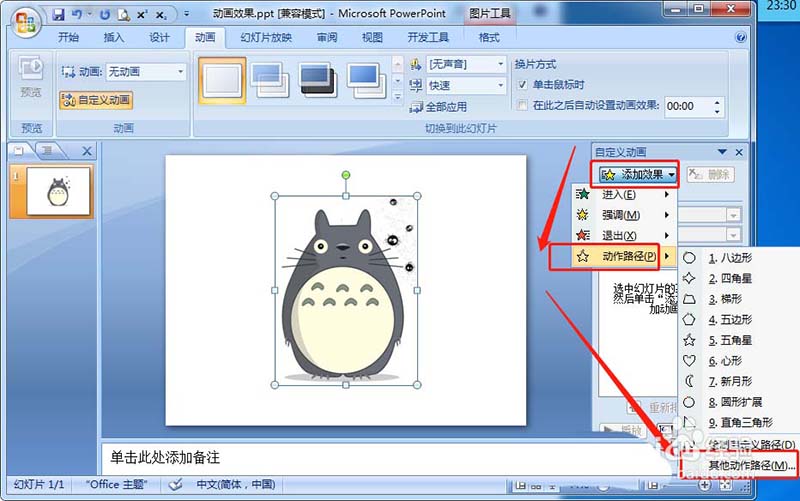
Task: Choose 1. 八边形 motion path
Action: [x=738, y=258]
